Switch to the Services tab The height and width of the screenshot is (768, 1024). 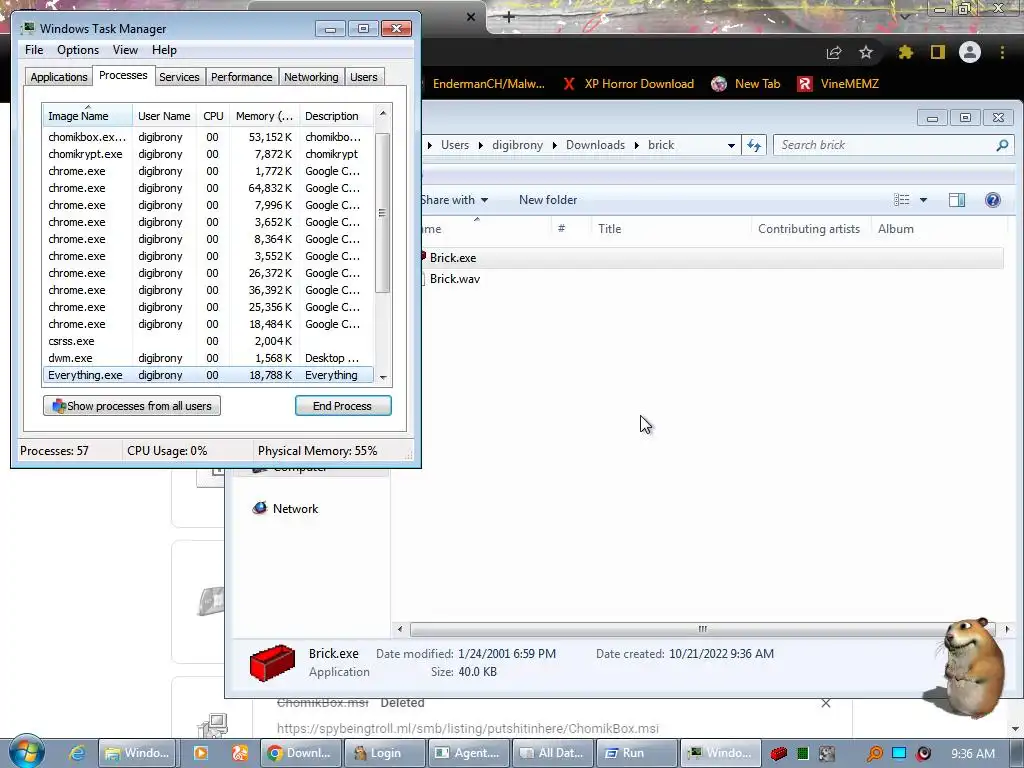180,77
